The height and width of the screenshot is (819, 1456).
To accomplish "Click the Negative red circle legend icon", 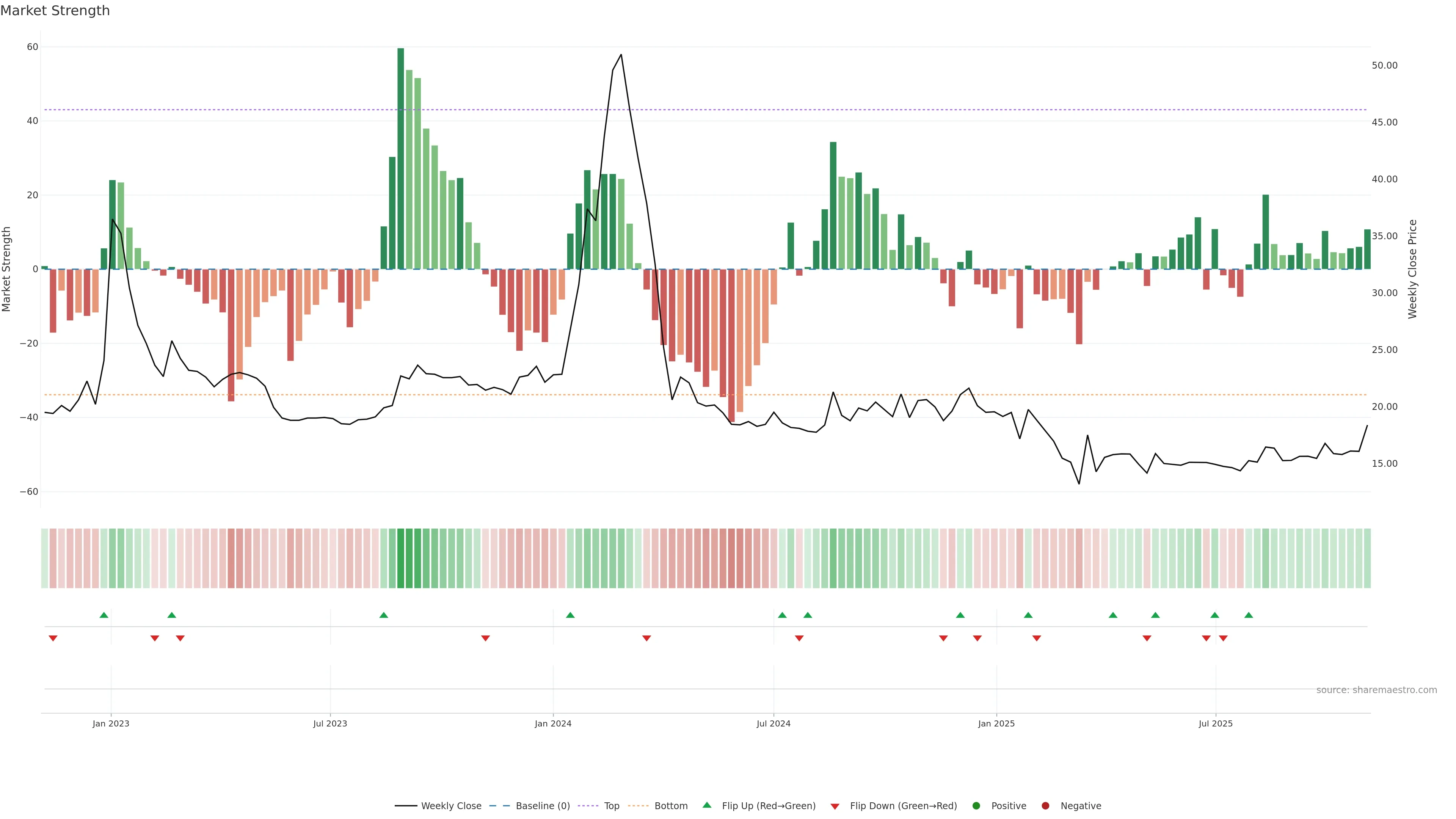I will click(1045, 805).
